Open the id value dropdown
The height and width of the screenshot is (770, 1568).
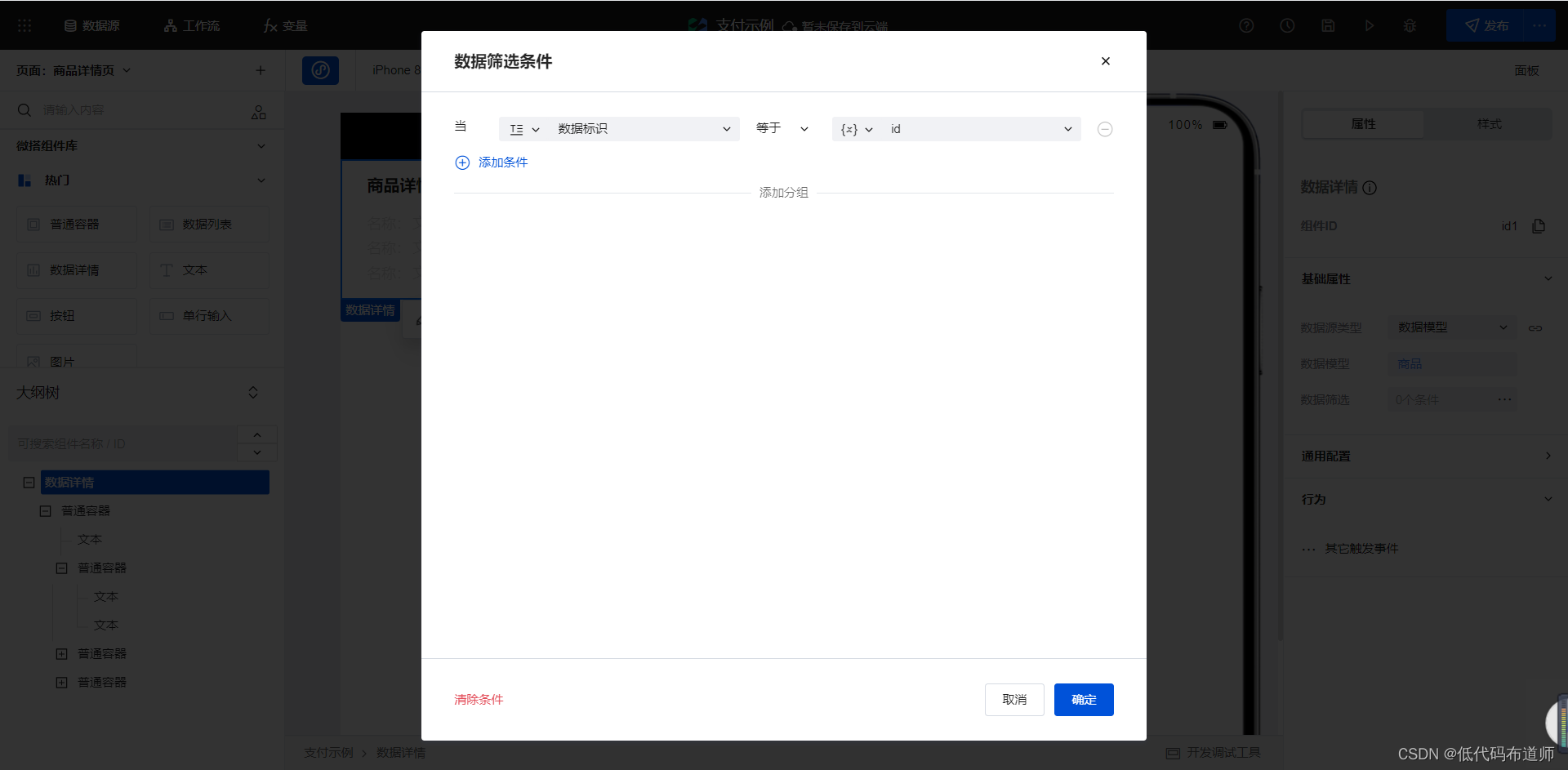pos(981,129)
